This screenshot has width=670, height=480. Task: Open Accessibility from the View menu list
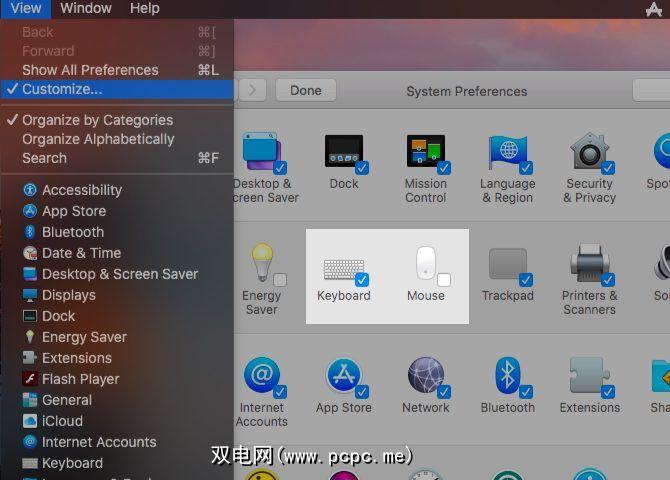pos(117,190)
